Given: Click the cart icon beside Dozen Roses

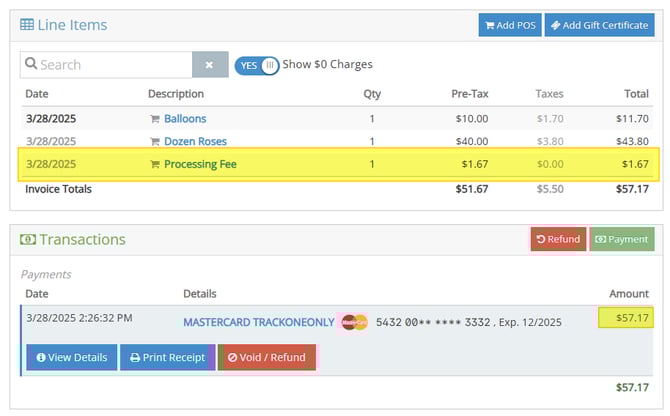Looking at the screenshot, I should 155,141.
